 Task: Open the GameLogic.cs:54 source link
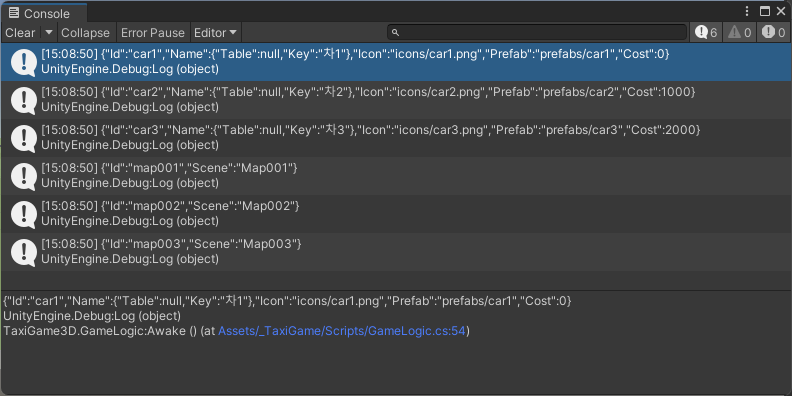341,331
